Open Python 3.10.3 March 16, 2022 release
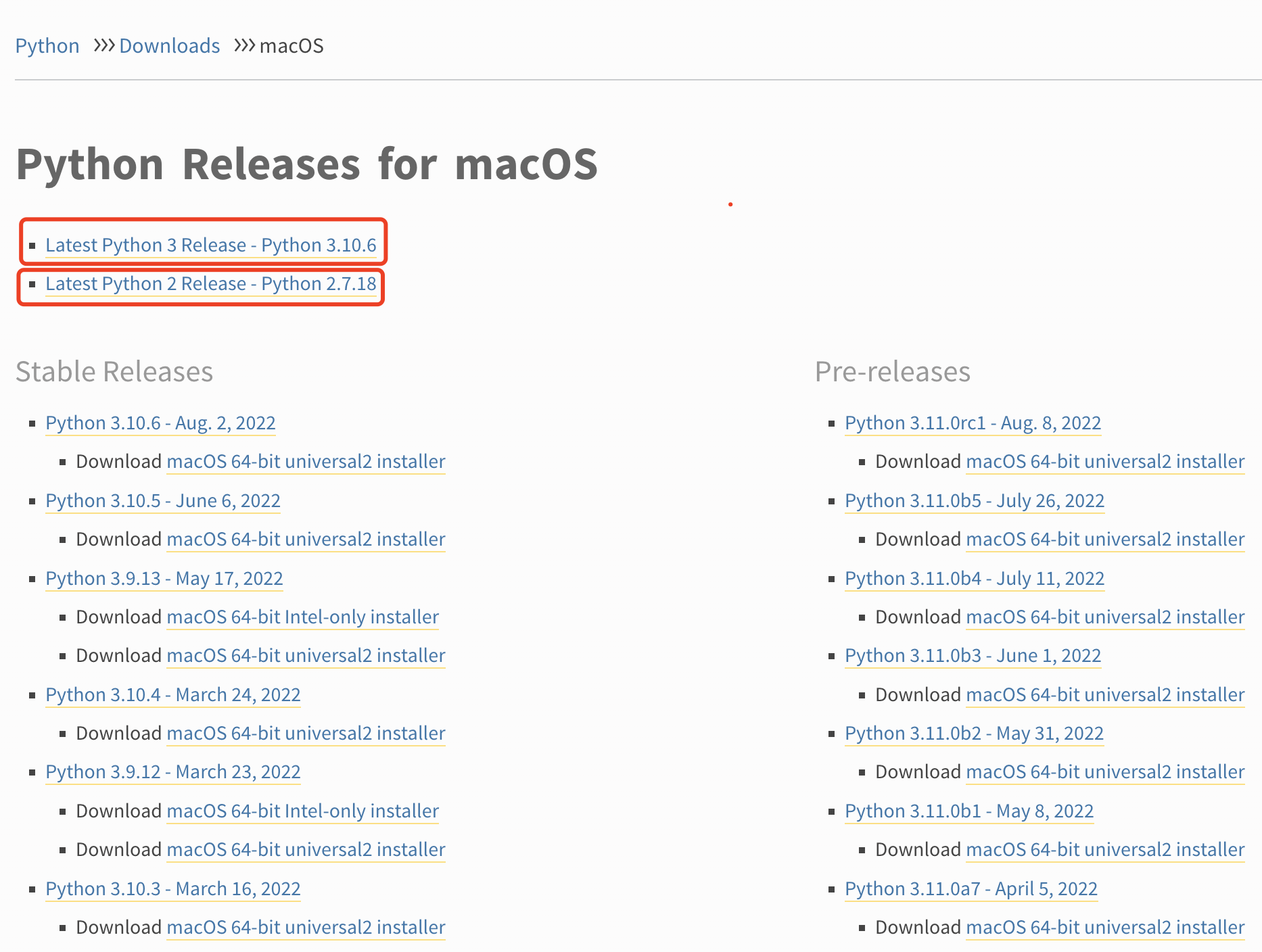1262x952 pixels. 172,889
